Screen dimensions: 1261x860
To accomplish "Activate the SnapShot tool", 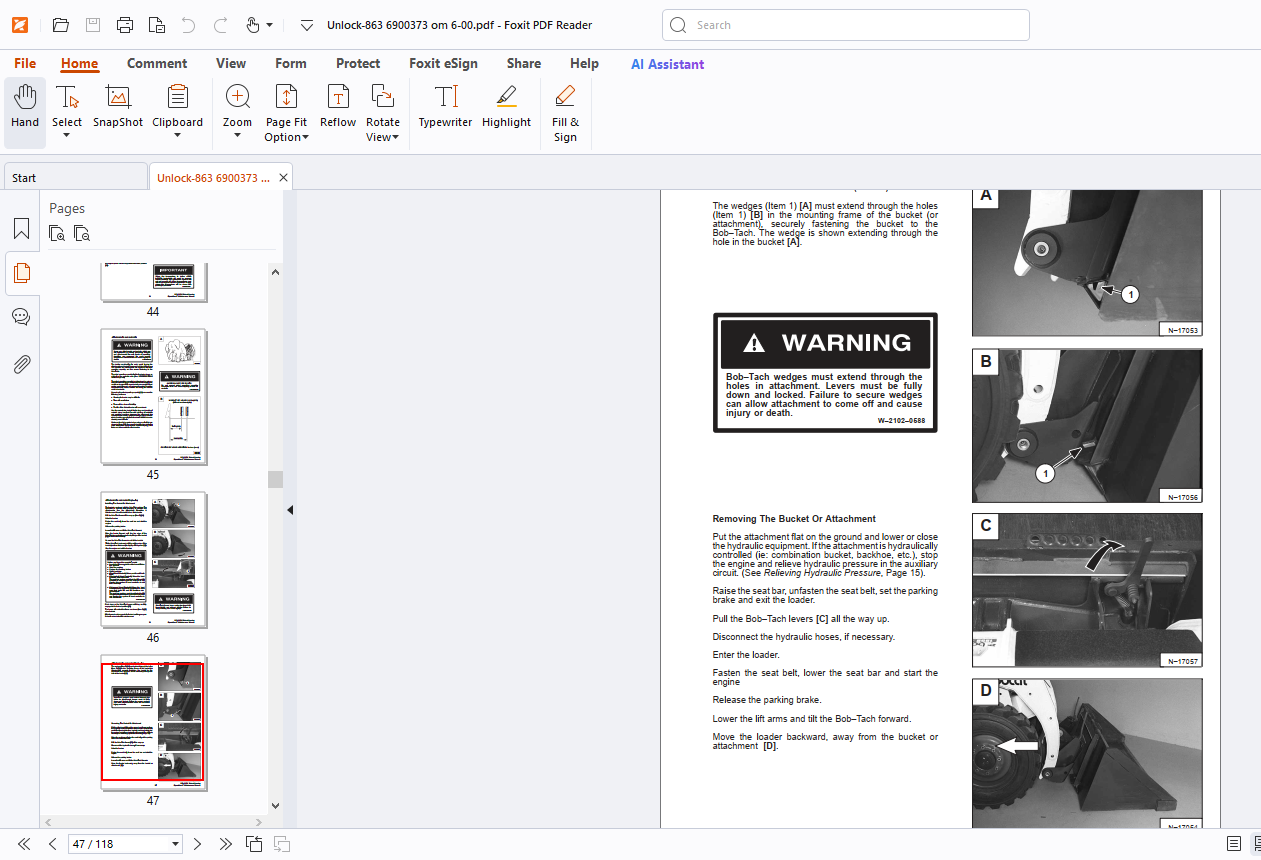I will click(x=118, y=108).
